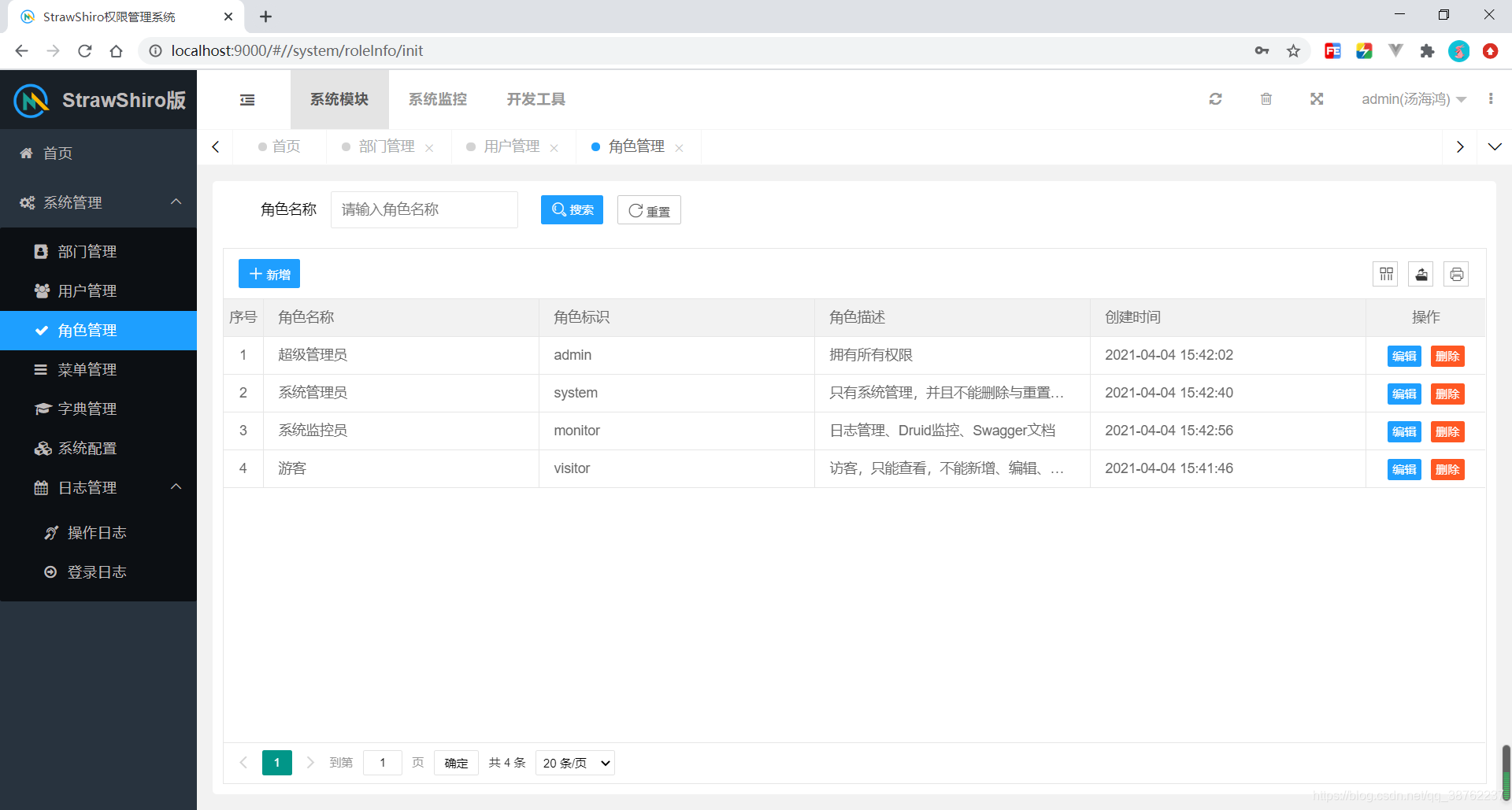The width and height of the screenshot is (1512, 810).
Task: Open 登录日志 in the sidebar
Action: click(x=98, y=572)
